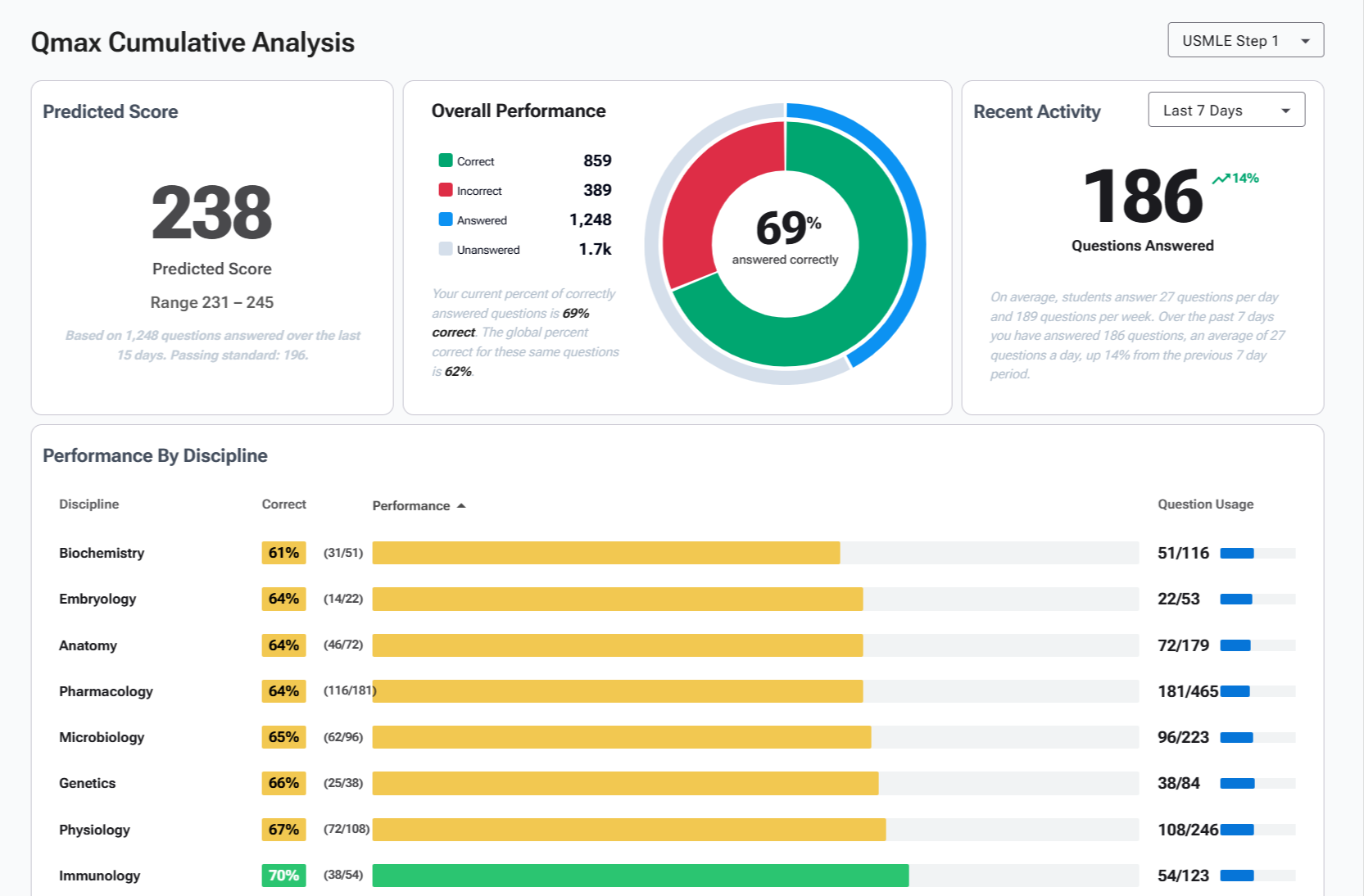Click the blue Answered legend swatch

[x=446, y=219]
